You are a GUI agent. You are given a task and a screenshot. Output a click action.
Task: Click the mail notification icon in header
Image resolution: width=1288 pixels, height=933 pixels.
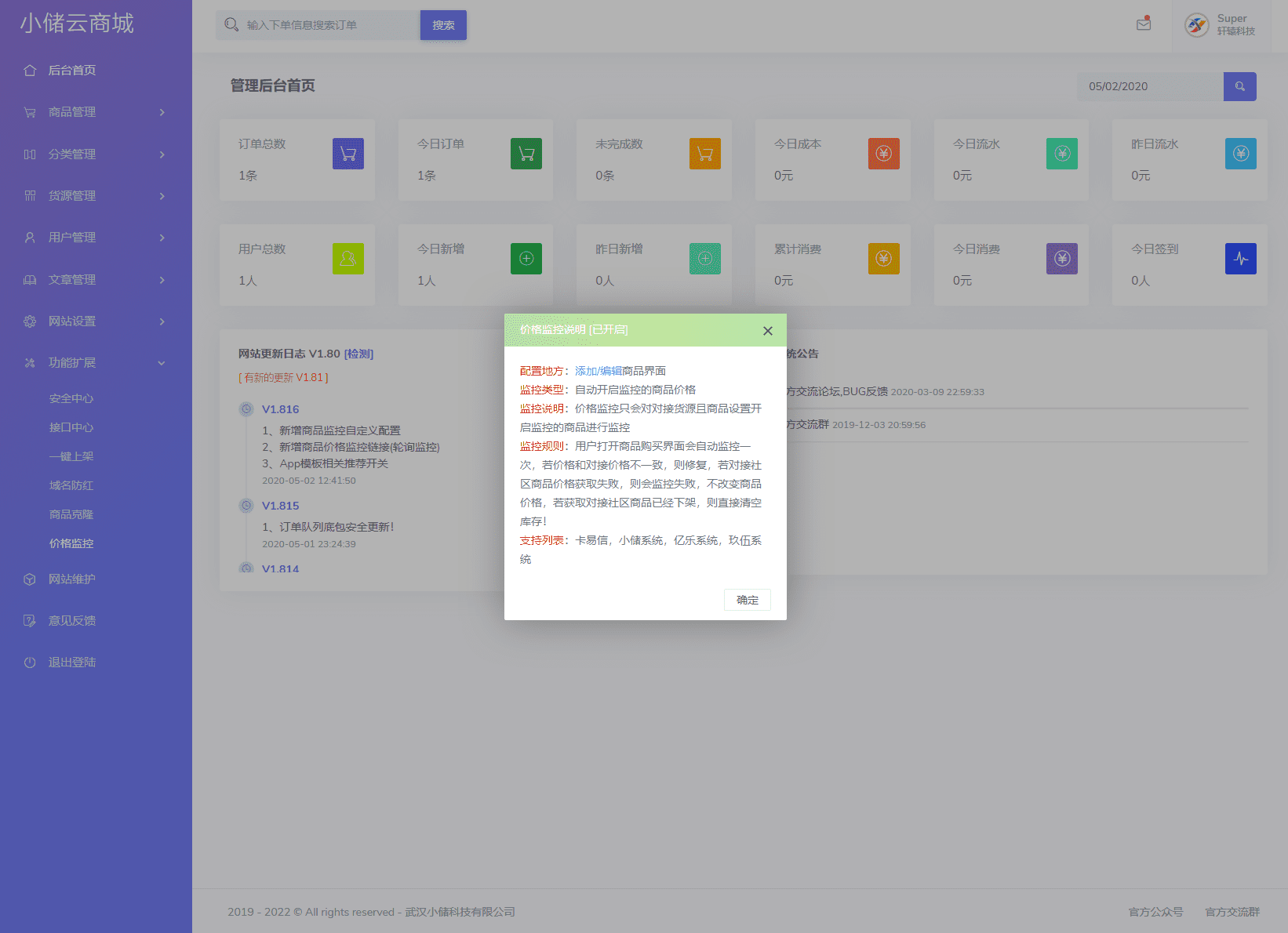point(1144,24)
